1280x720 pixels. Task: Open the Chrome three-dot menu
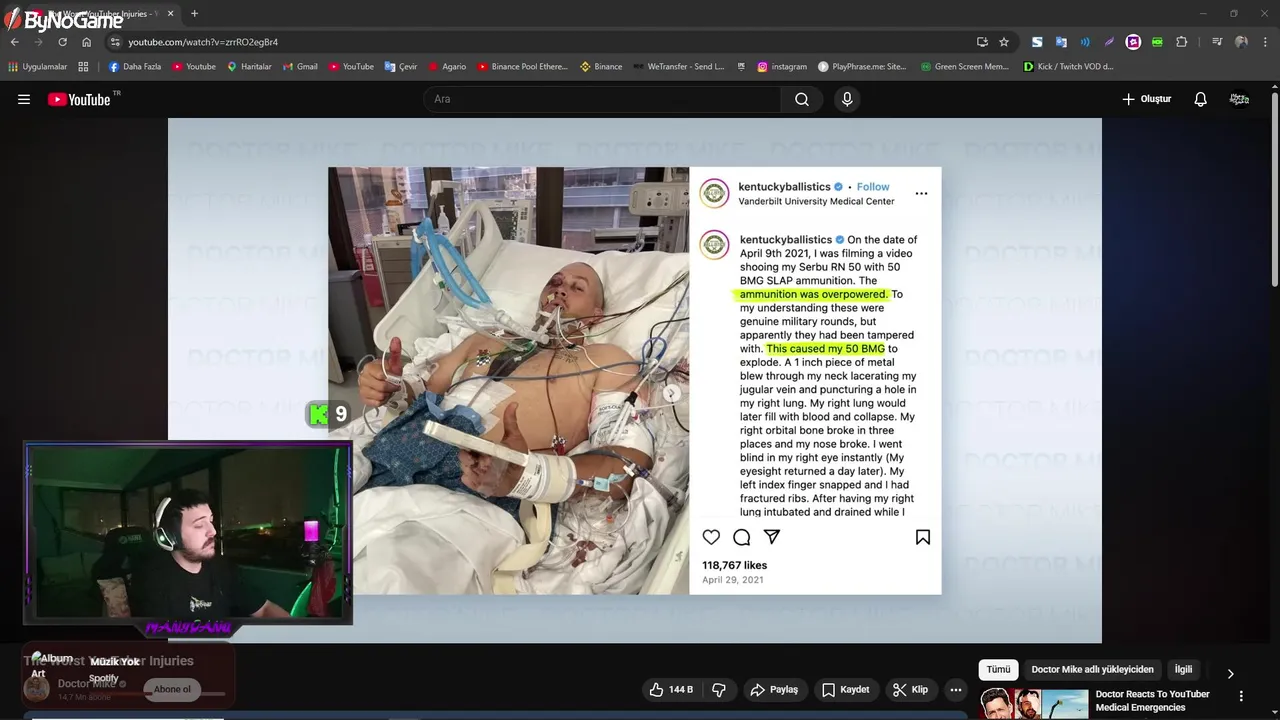[x=1266, y=42]
